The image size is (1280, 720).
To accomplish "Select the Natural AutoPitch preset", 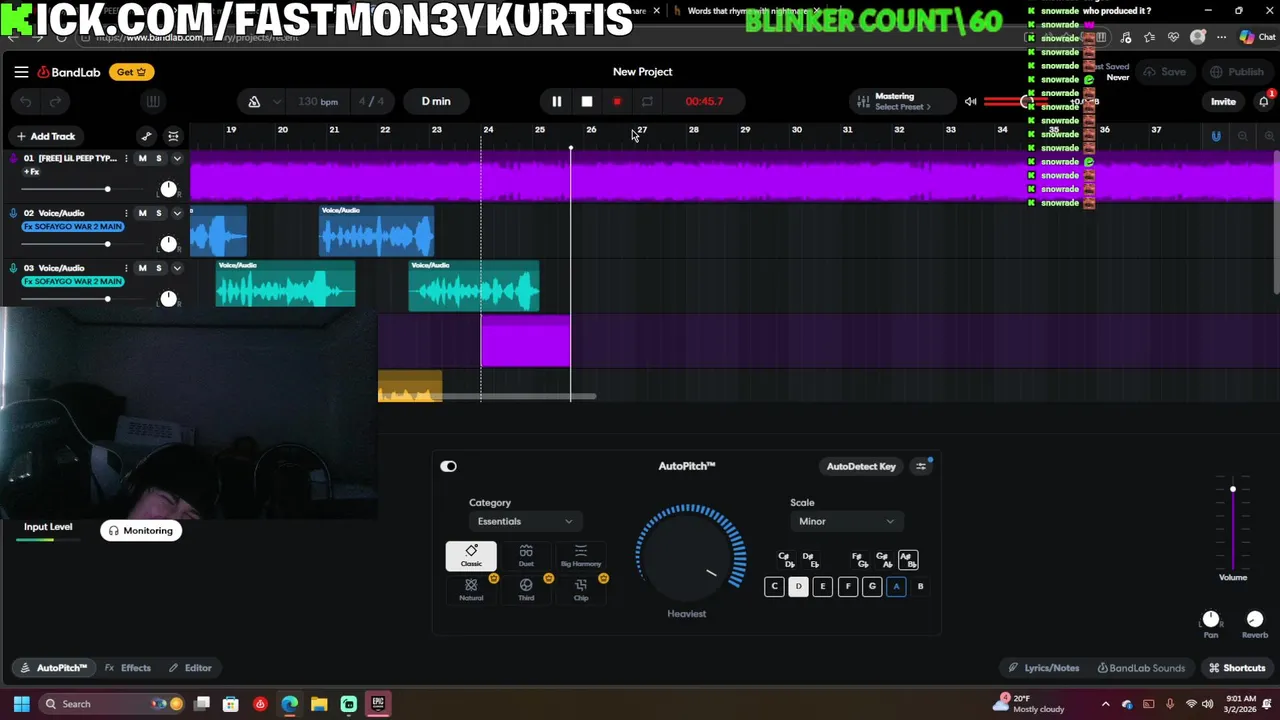I will click(471, 590).
